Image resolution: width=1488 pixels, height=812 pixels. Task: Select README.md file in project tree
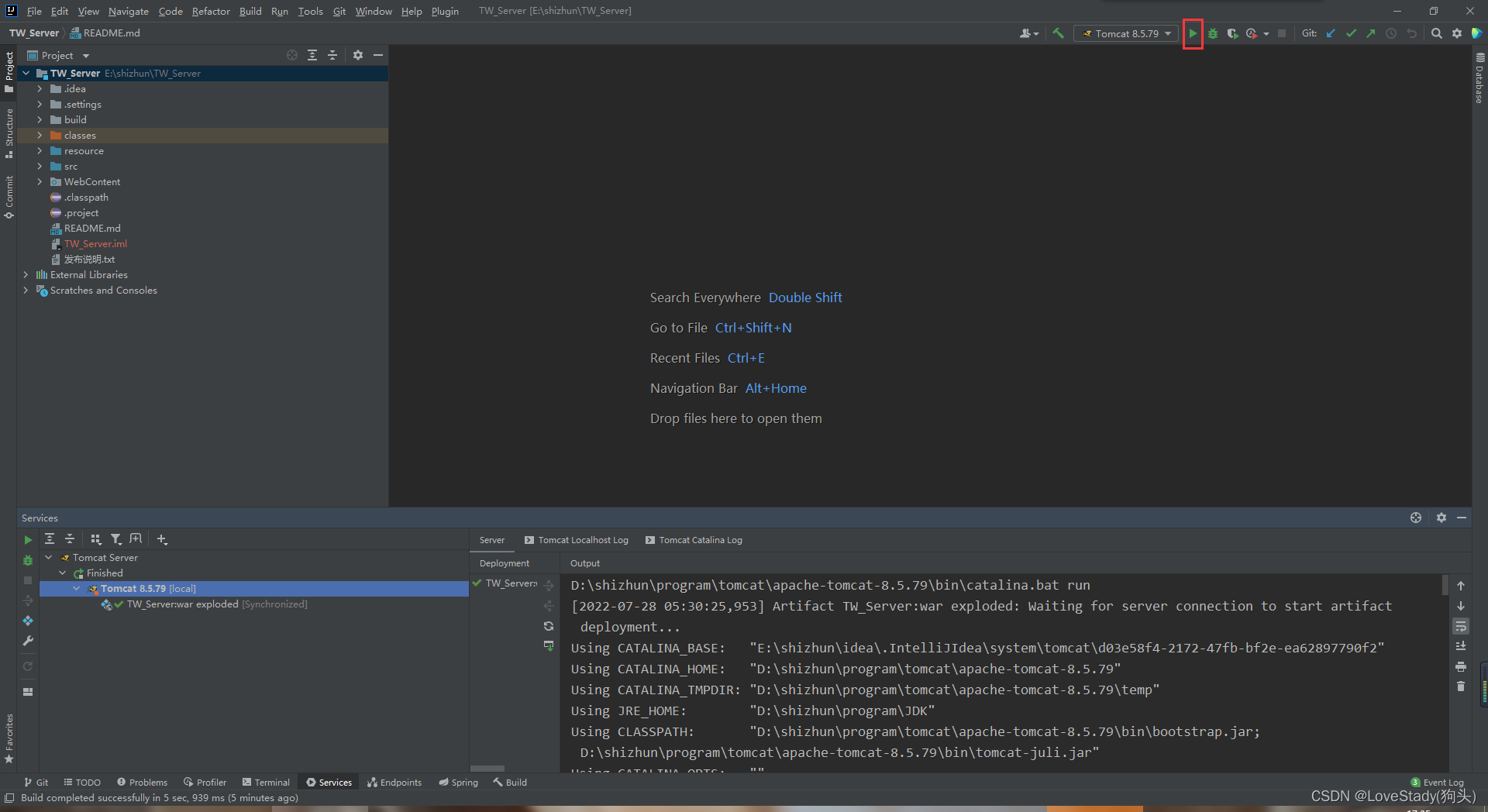92,229
